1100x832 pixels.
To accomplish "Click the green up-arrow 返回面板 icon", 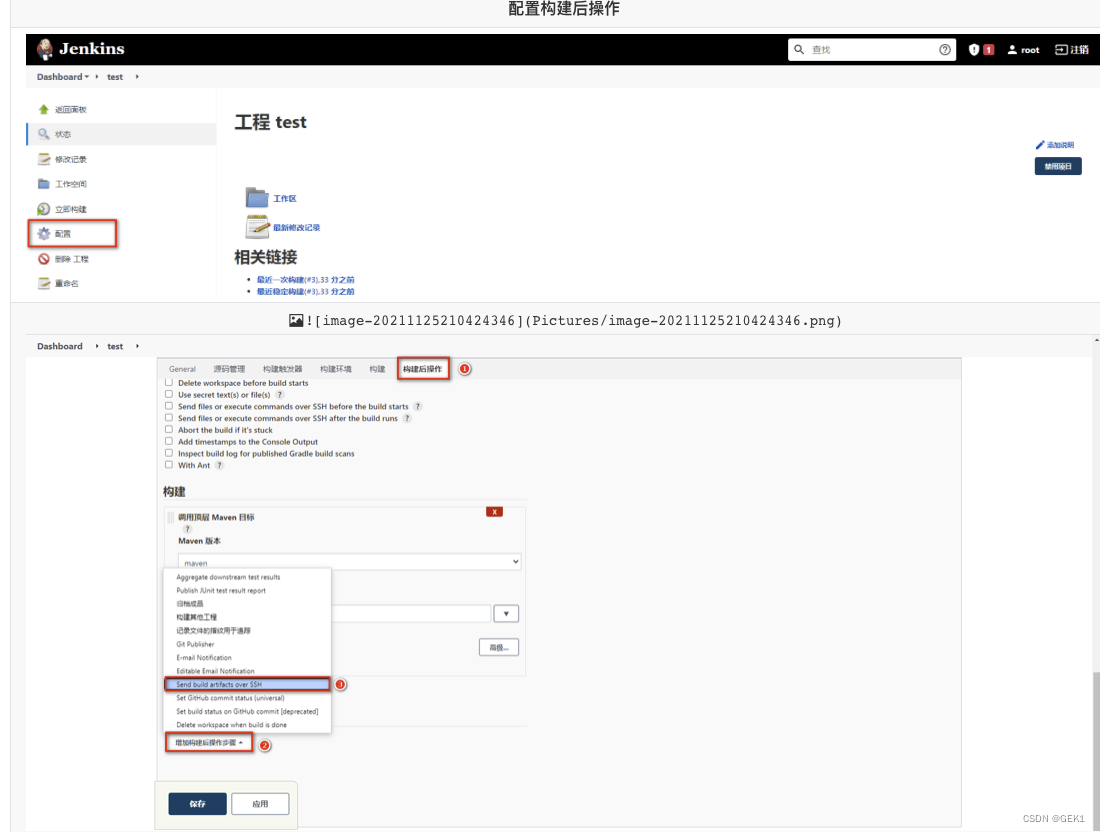I will pyautogui.click(x=43, y=109).
